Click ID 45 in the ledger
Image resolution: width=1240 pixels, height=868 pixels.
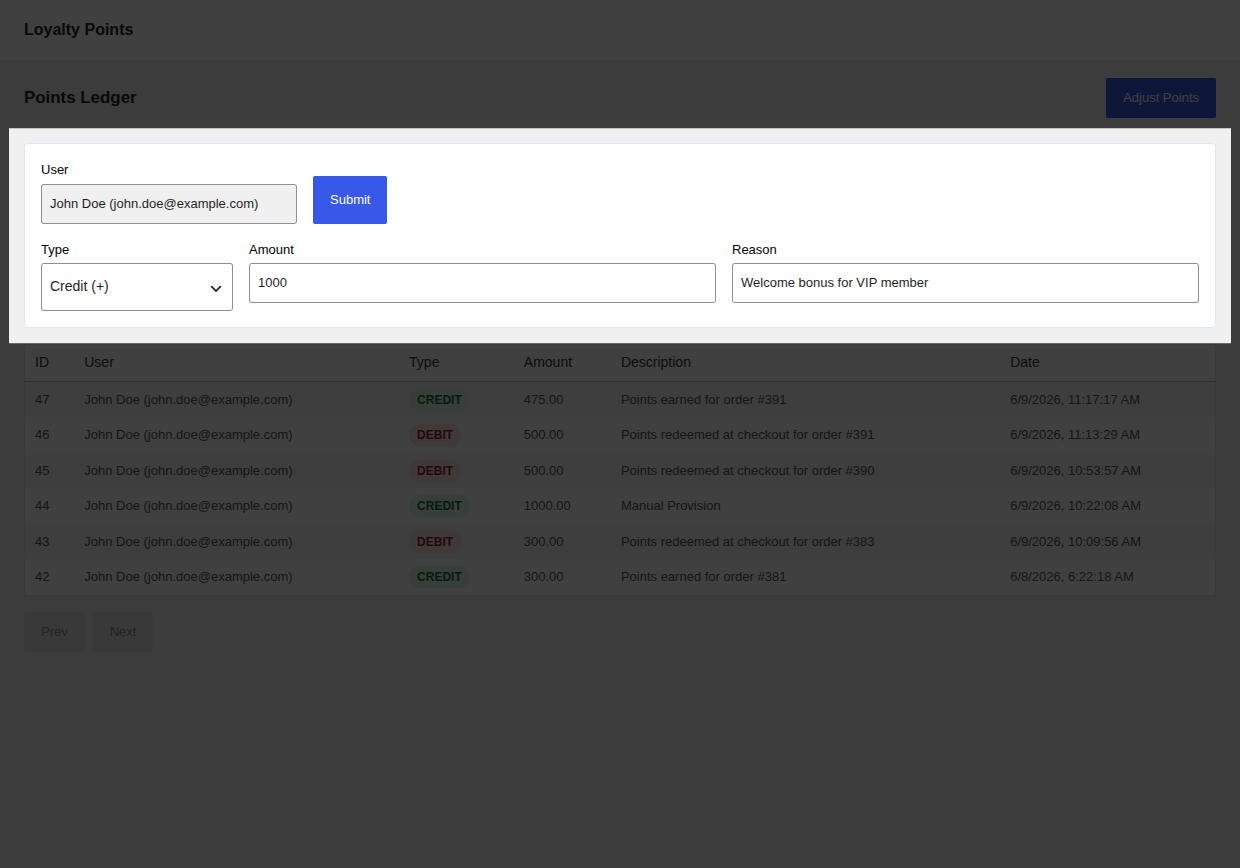click(42, 471)
